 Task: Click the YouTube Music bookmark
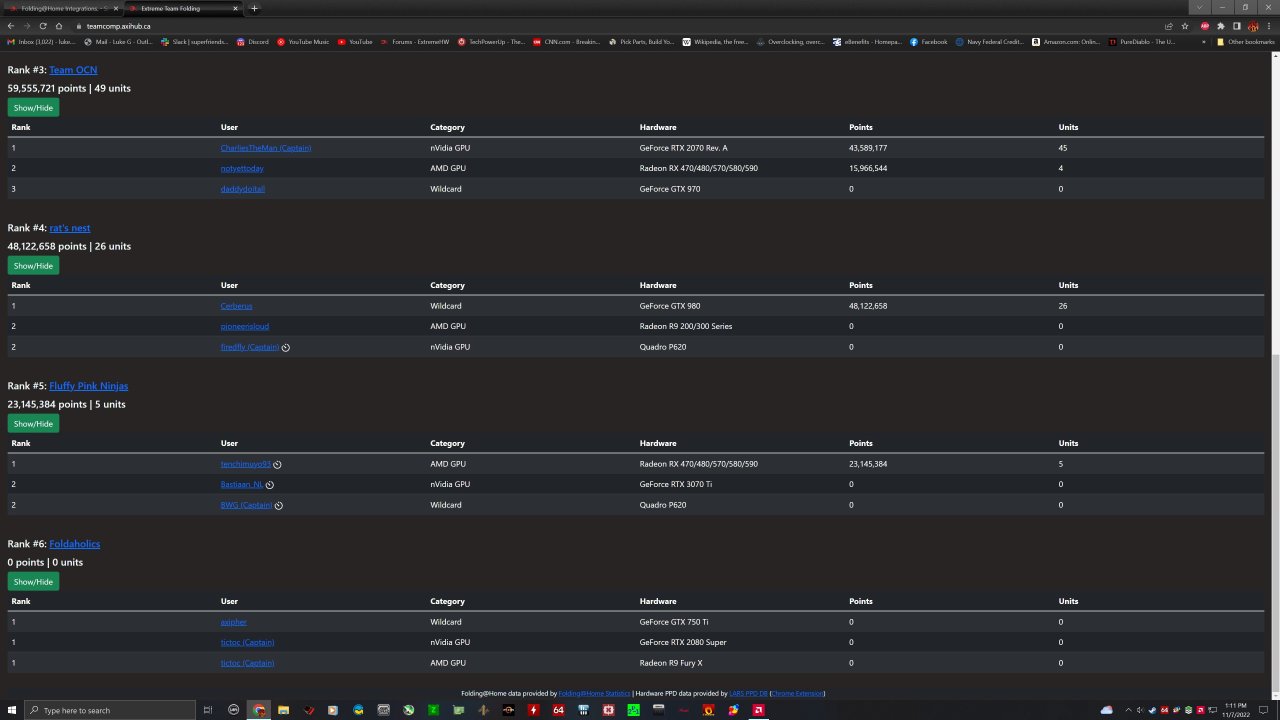pos(303,42)
